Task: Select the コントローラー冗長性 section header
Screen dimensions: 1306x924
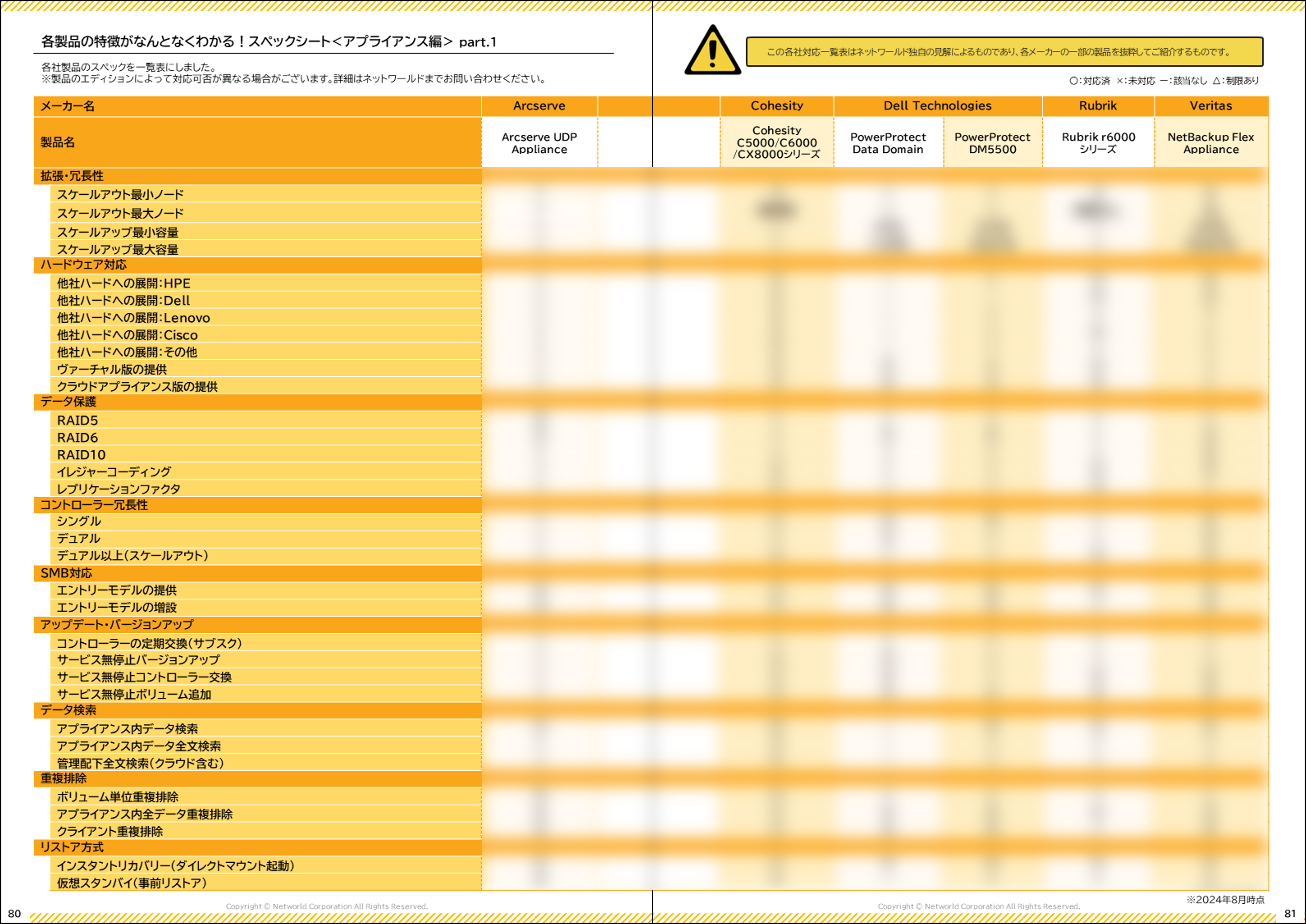Action: [258, 505]
